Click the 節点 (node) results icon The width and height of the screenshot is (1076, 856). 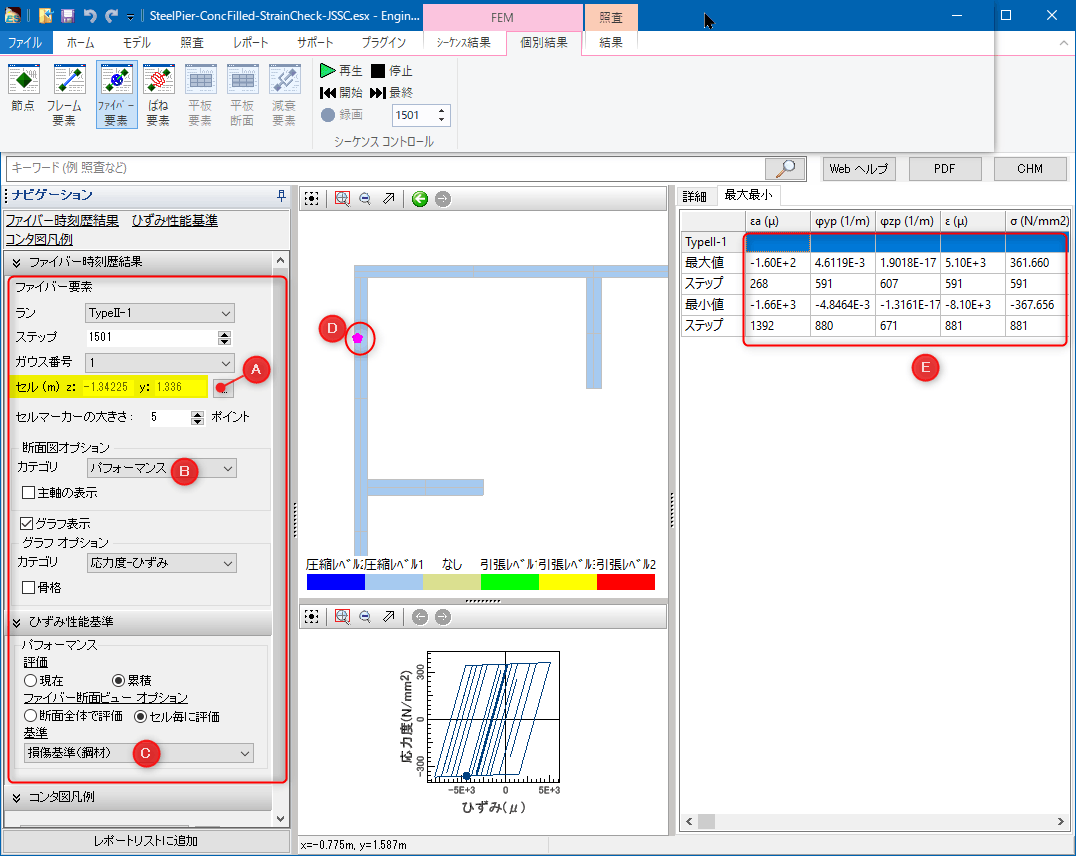pyautogui.click(x=22, y=95)
